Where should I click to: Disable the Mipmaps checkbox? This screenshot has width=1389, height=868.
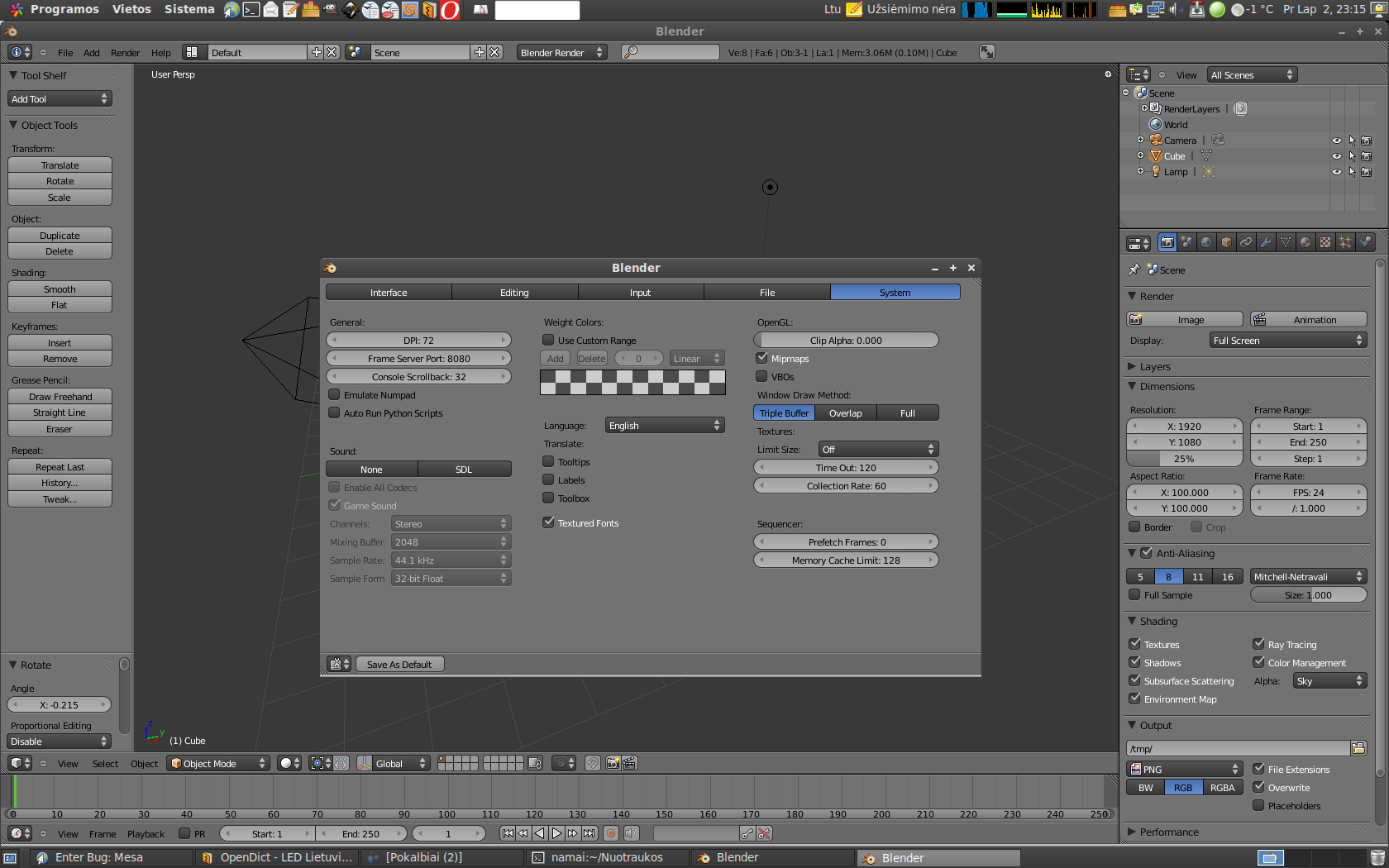click(762, 359)
